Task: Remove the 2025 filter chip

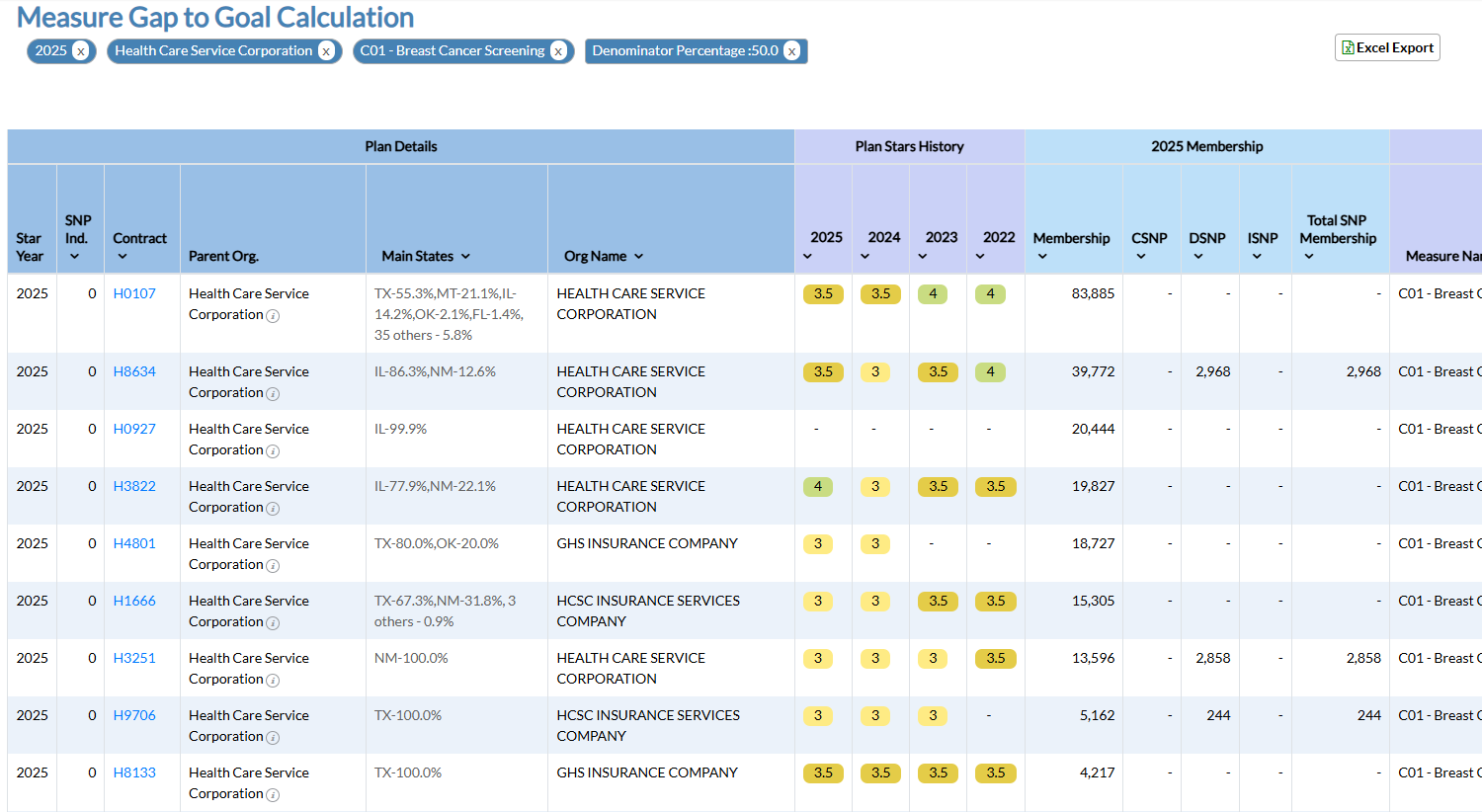Action: click(x=81, y=51)
